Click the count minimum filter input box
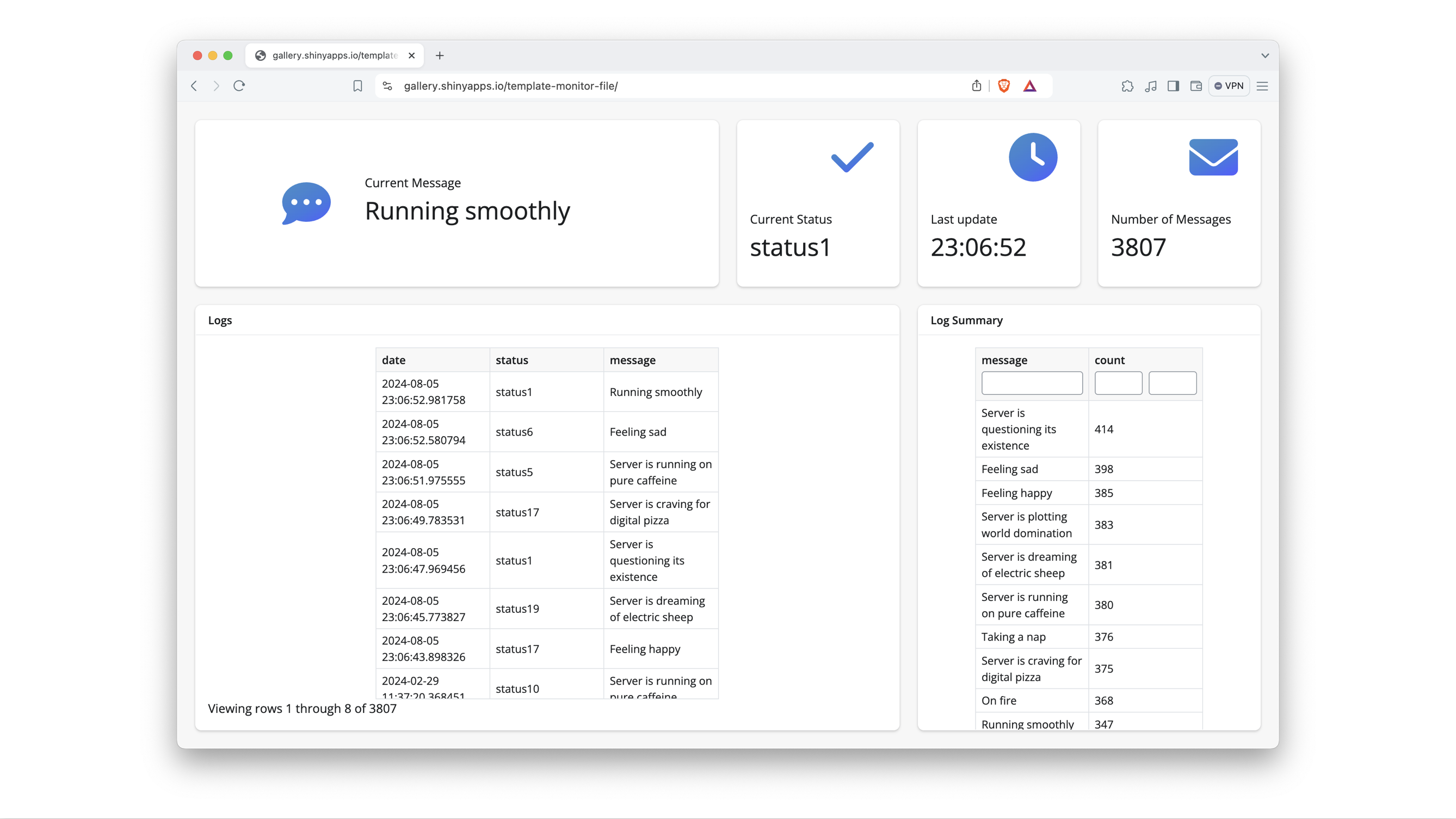This screenshot has height=819, width=1456. [1118, 383]
